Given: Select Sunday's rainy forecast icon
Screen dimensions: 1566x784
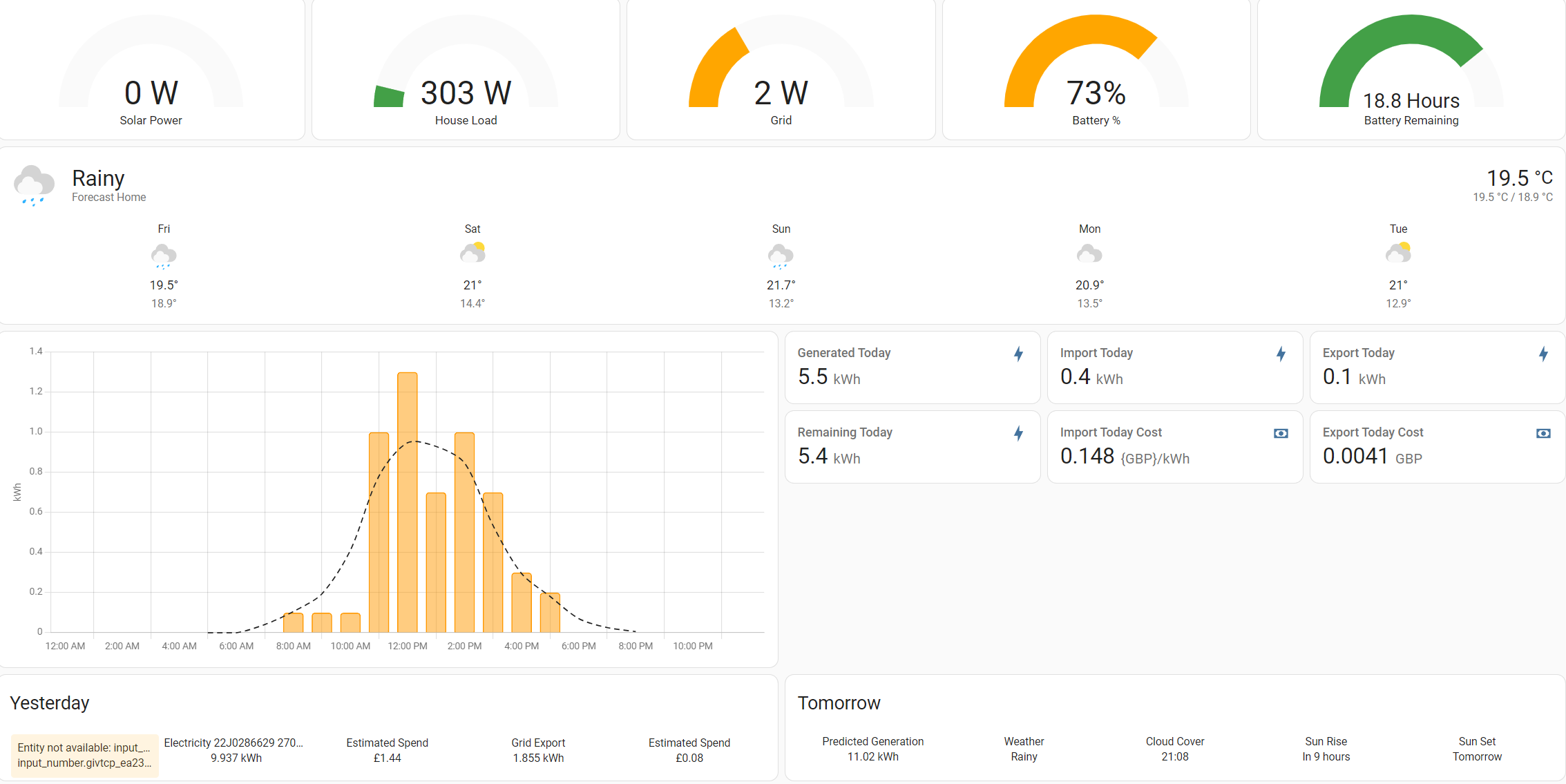Looking at the screenshot, I should pos(781,256).
